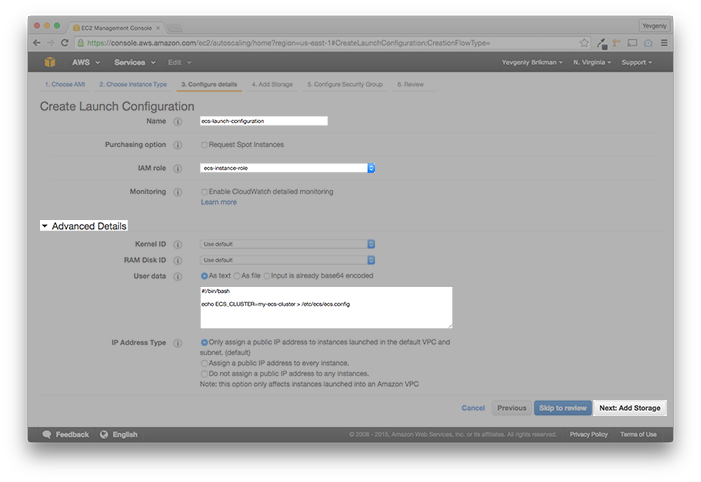
Task: Close the EC2 Management Console tab
Action: [158, 28]
